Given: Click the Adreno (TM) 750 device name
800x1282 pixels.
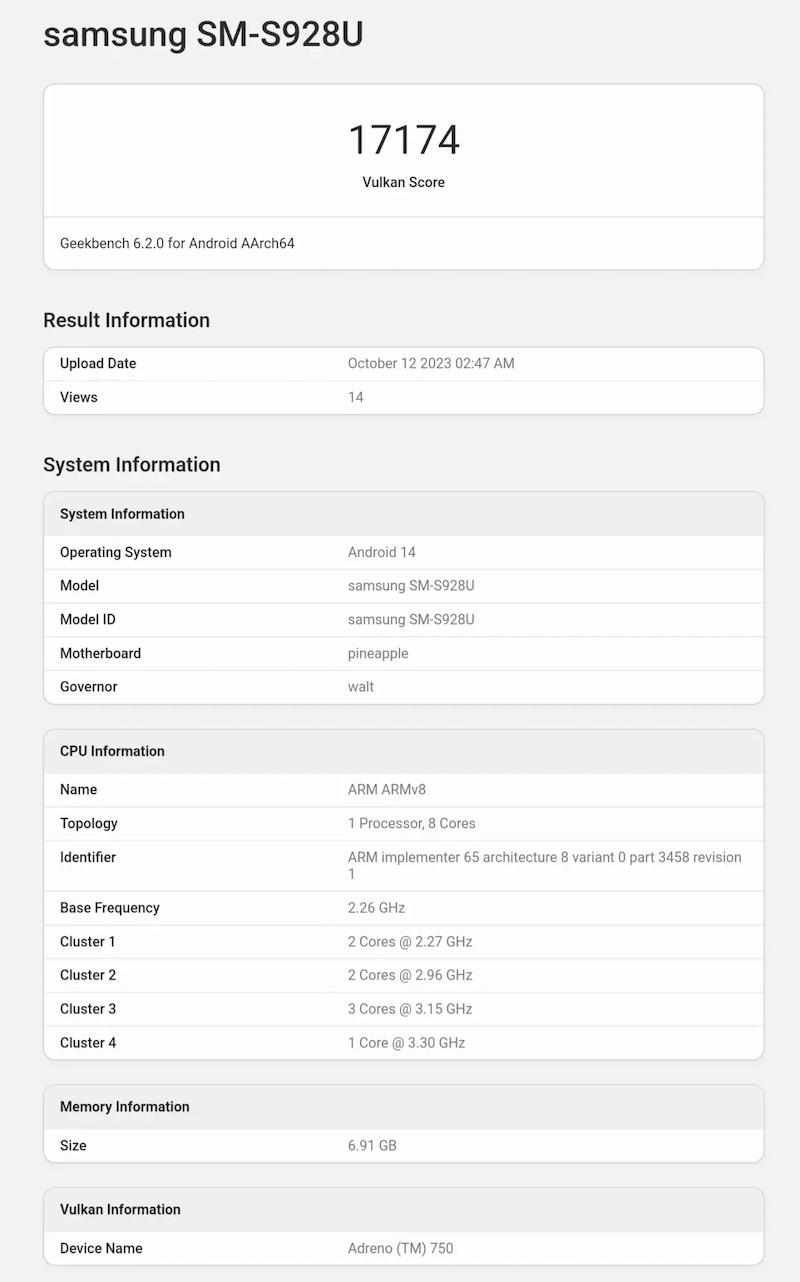Looking at the screenshot, I should (x=400, y=1248).
